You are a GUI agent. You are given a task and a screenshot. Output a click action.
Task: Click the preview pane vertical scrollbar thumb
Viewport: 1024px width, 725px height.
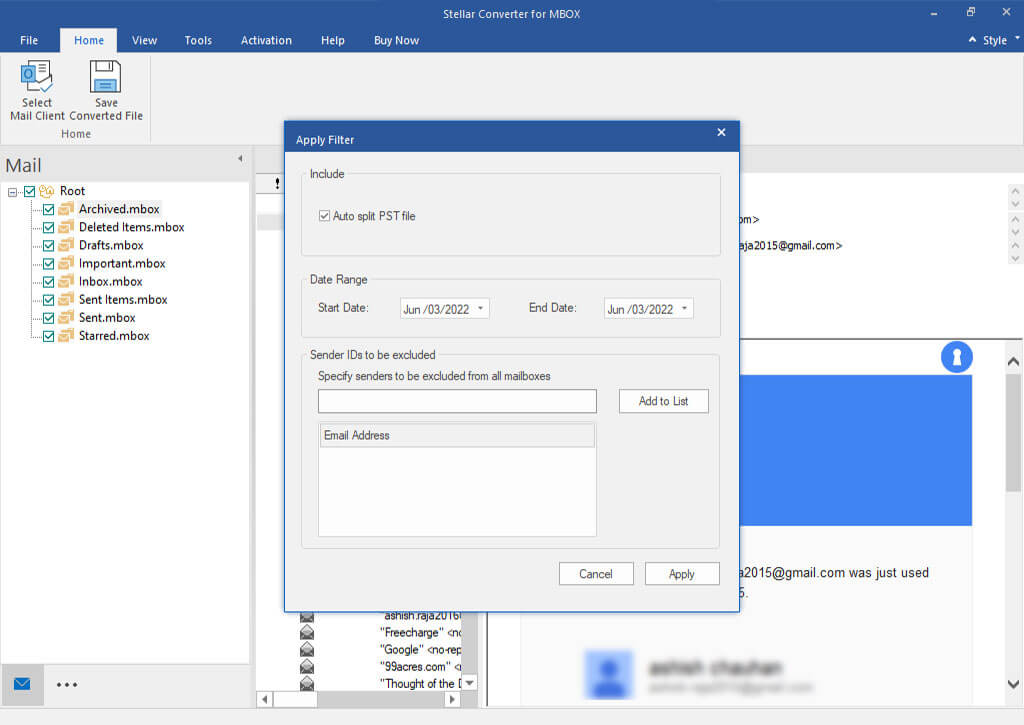[x=1013, y=432]
